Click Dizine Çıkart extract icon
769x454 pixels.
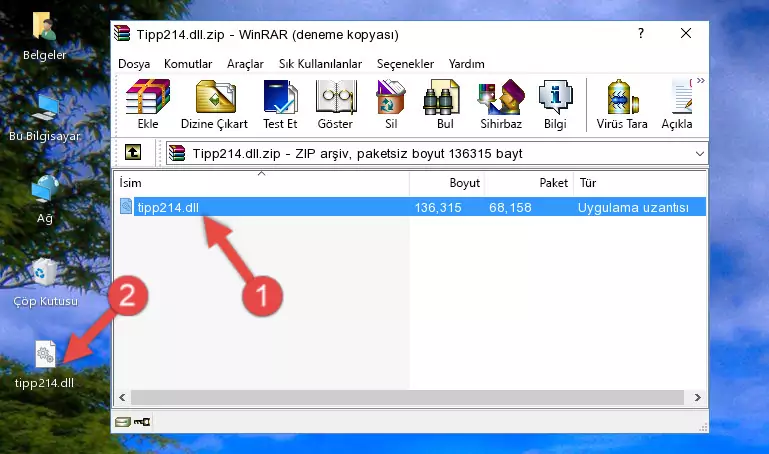[214, 104]
